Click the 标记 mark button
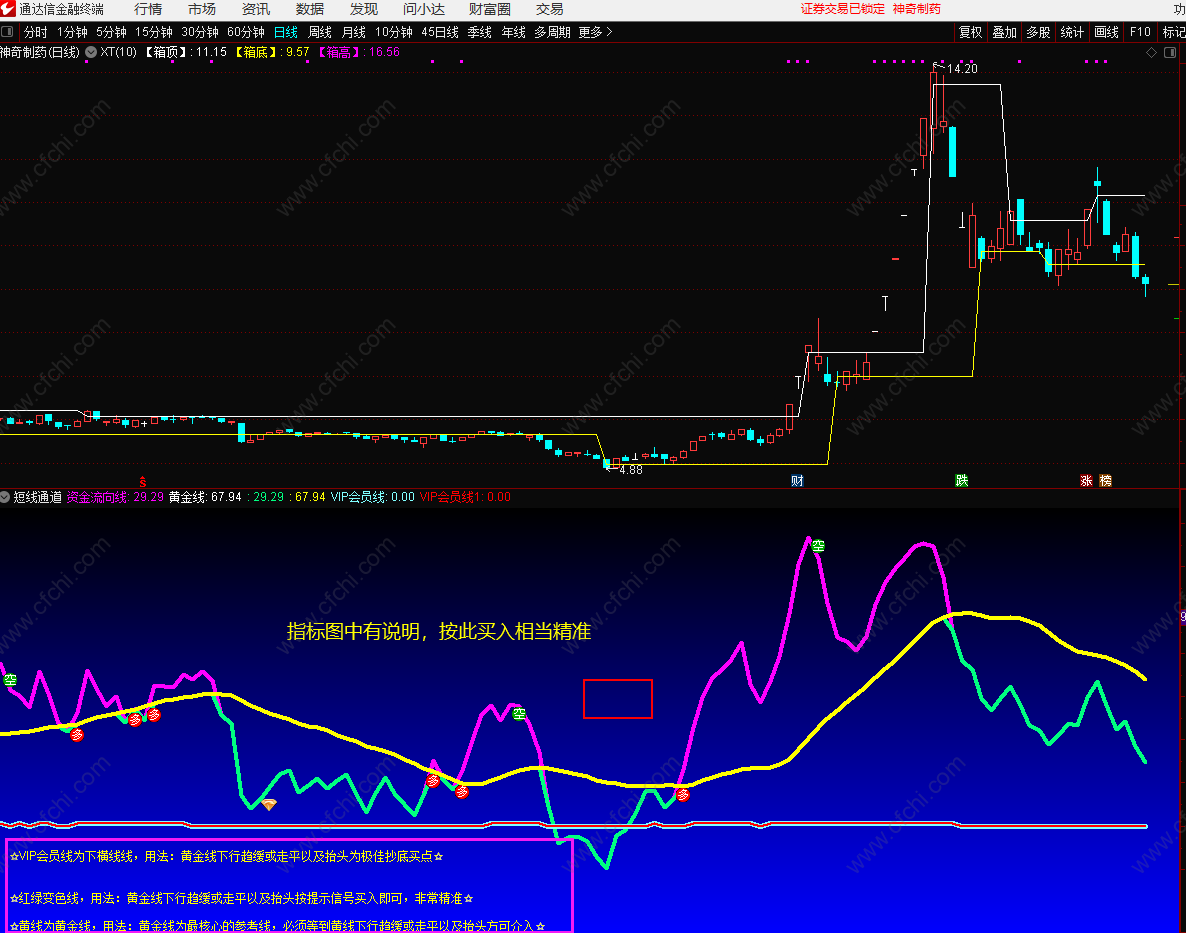1186x933 pixels. [x=1174, y=32]
